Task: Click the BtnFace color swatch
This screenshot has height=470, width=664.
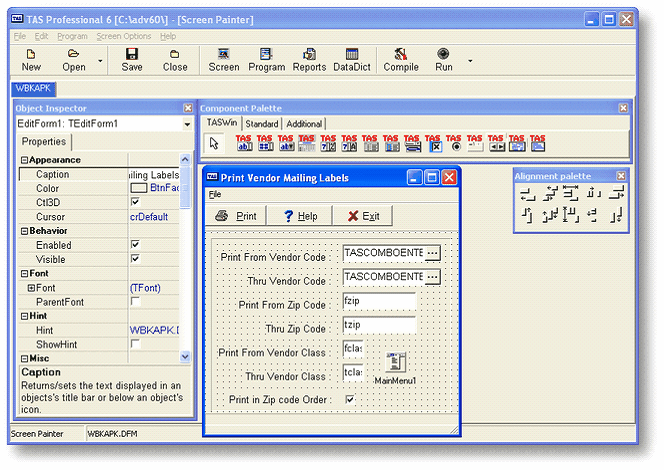Action: [x=139, y=188]
